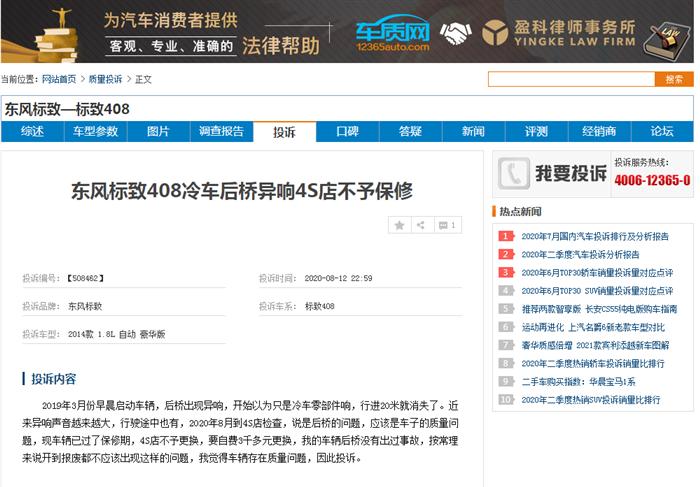Select the 经销商 tab
Screen dimensions: 700x487
(x=599, y=131)
